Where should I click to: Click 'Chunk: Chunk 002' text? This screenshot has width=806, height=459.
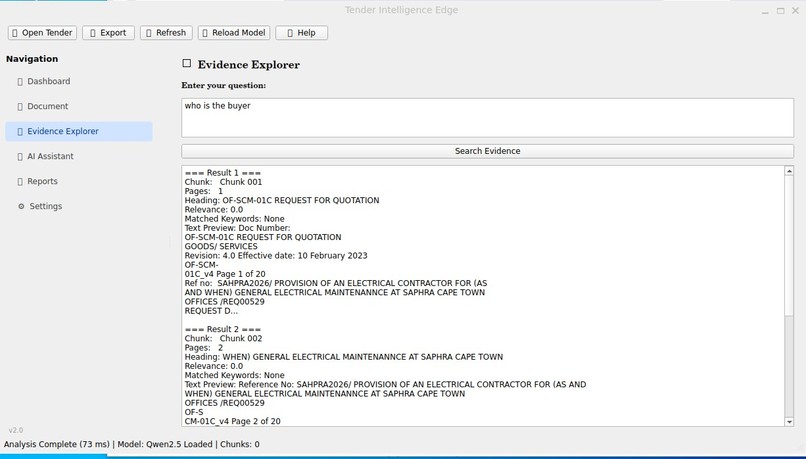pyautogui.click(x=223, y=338)
